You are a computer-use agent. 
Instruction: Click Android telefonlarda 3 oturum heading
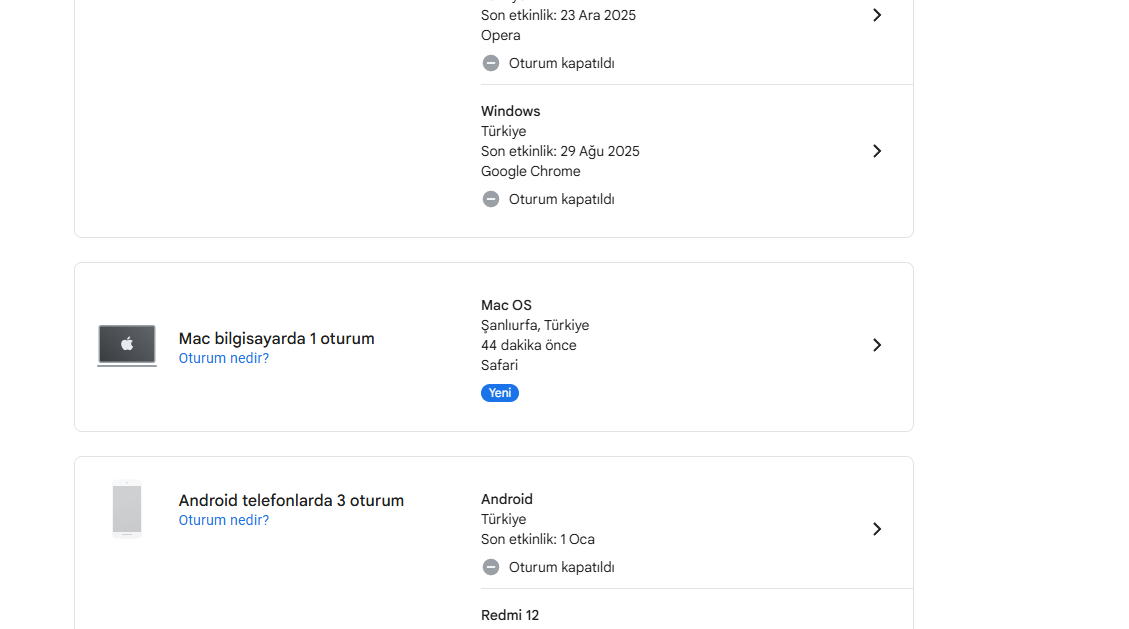coord(291,500)
